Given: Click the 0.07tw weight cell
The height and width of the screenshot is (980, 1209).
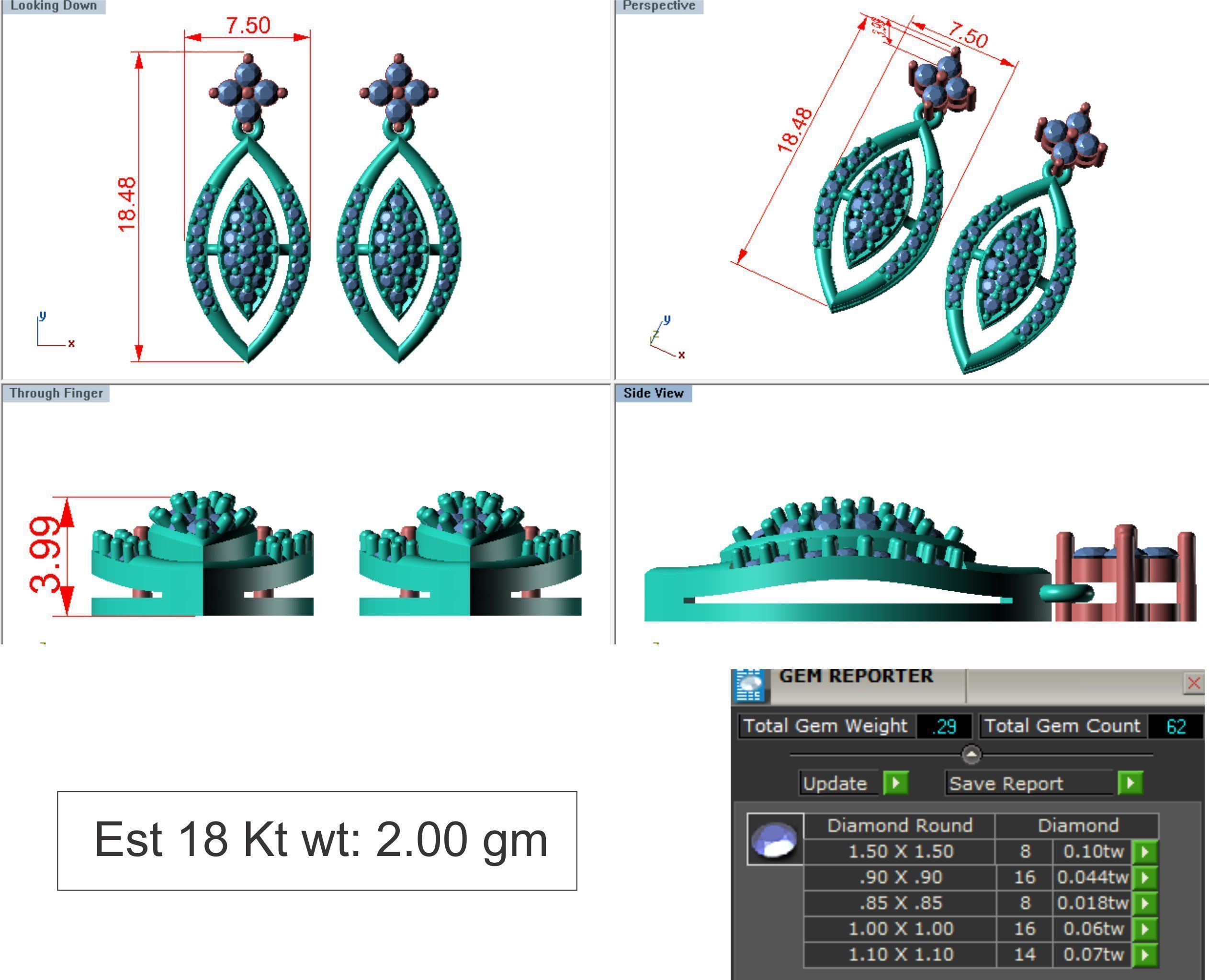Looking at the screenshot, I should [1093, 955].
